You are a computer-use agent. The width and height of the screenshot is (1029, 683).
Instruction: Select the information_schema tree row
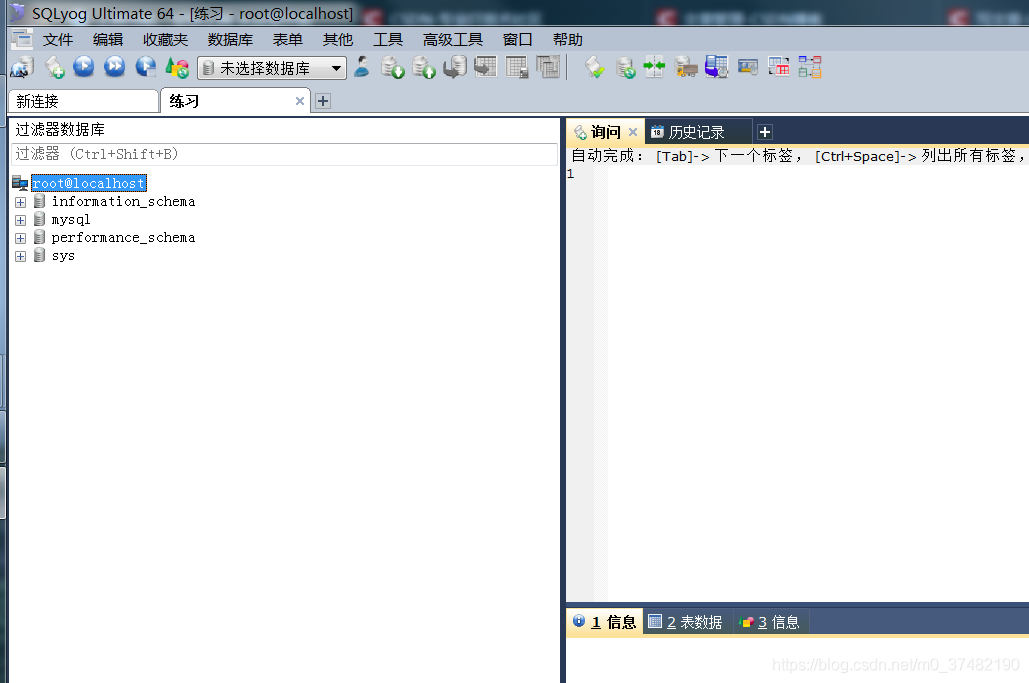[x=123, y=201]
